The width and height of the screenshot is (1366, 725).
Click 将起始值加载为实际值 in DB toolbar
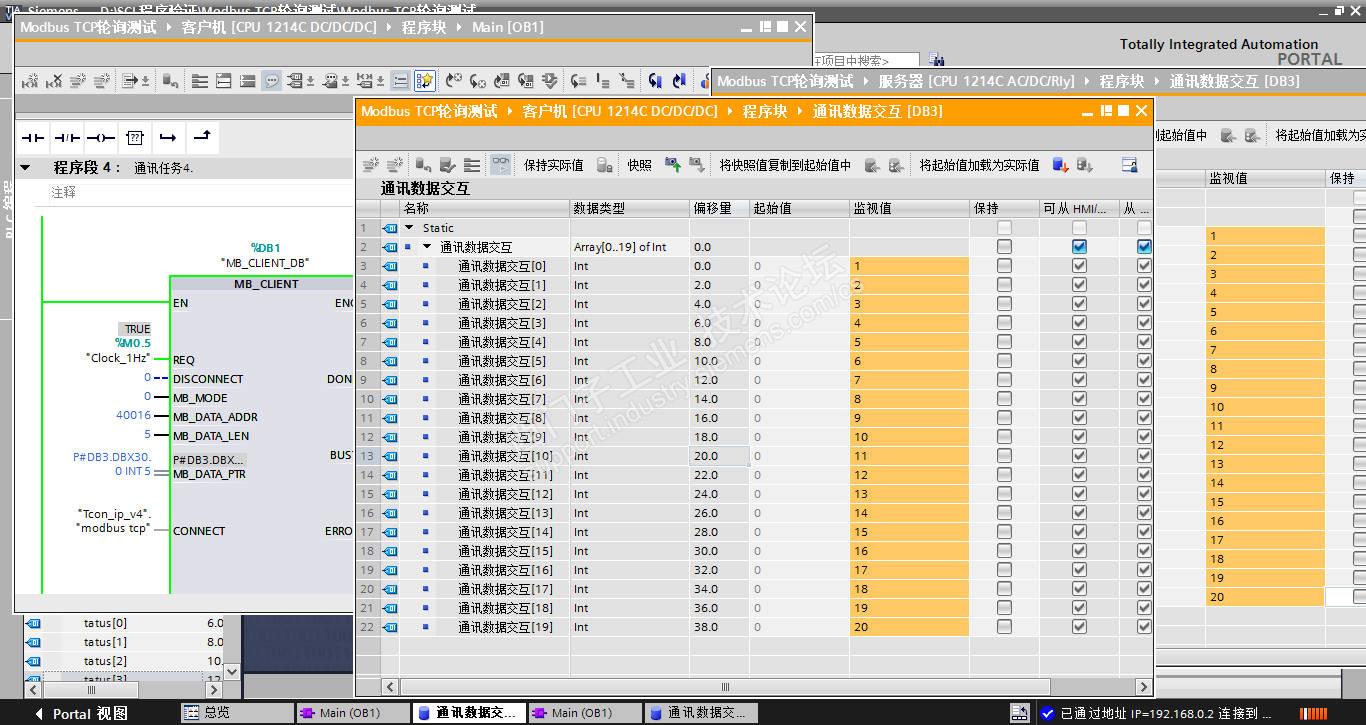979,165
